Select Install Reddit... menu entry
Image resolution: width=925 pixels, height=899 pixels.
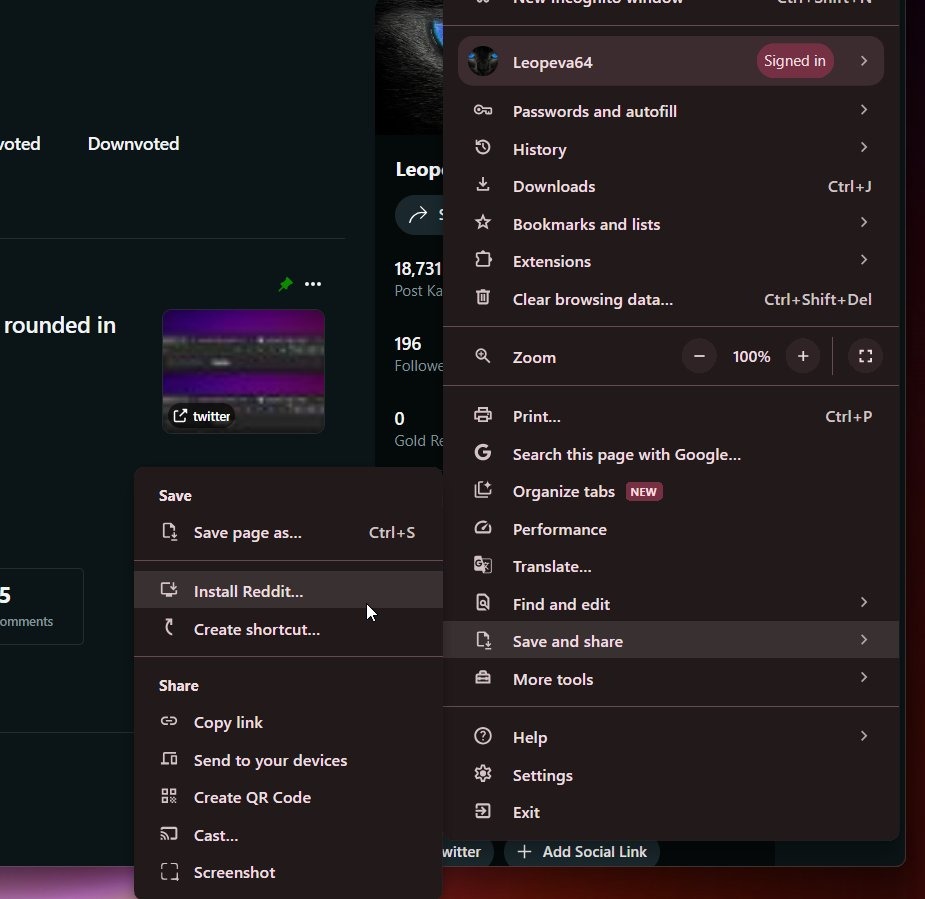tap(288, 590)
